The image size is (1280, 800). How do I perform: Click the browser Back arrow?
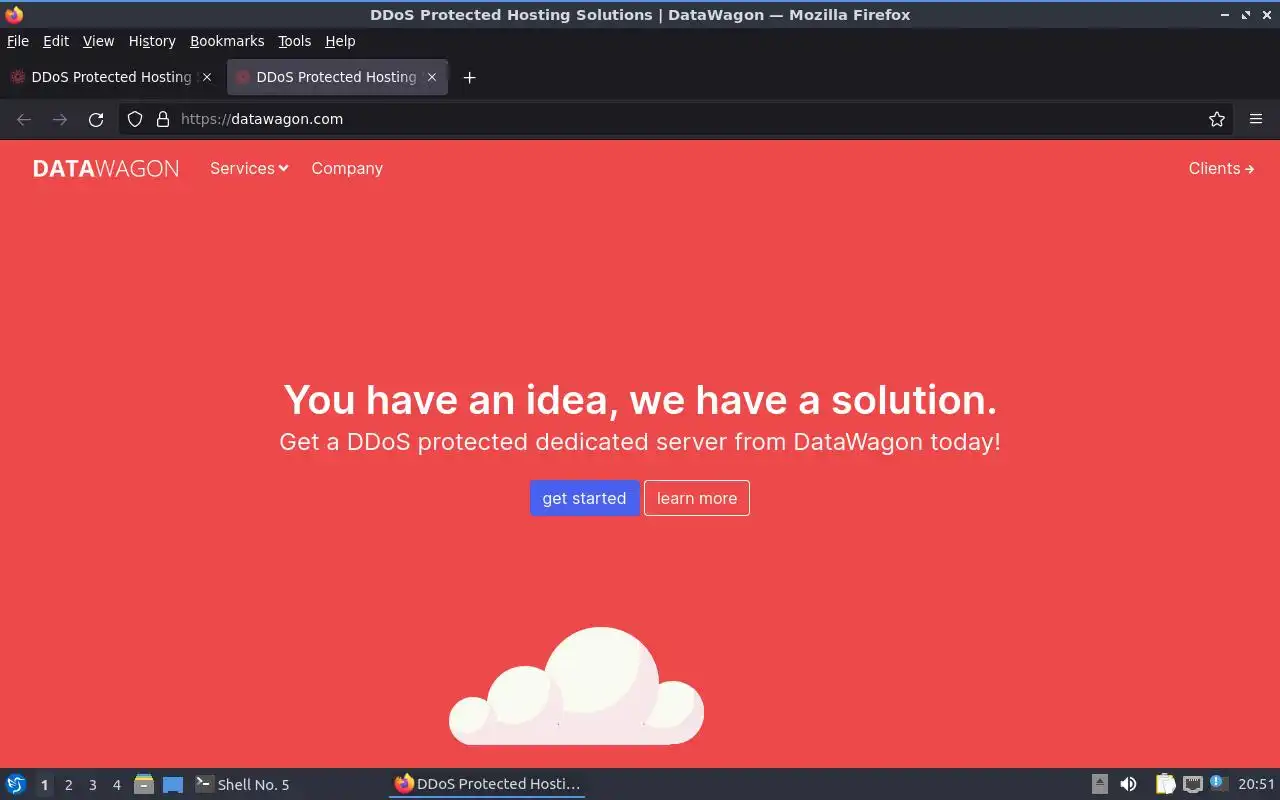[24, 119]
